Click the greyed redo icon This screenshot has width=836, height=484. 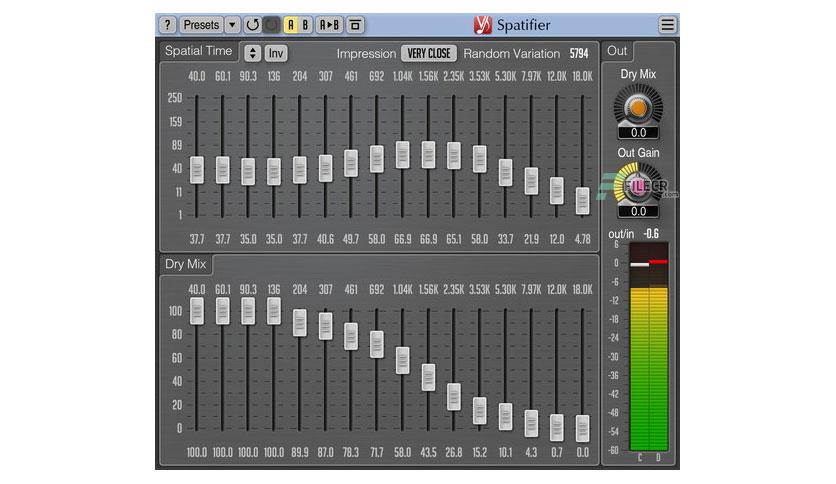[x=271, y=25]
